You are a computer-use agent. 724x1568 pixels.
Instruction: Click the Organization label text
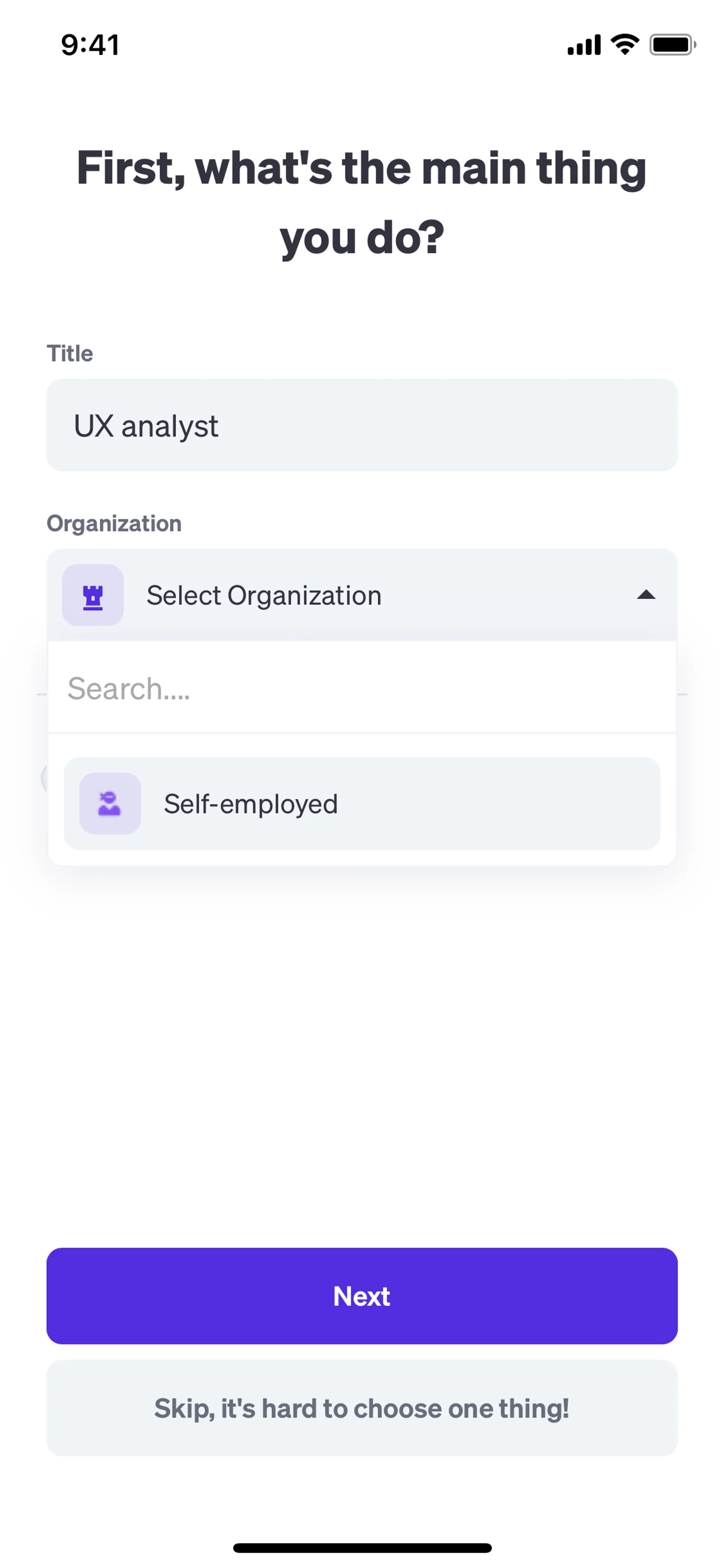pyautogui.click(x=114, y=524)
